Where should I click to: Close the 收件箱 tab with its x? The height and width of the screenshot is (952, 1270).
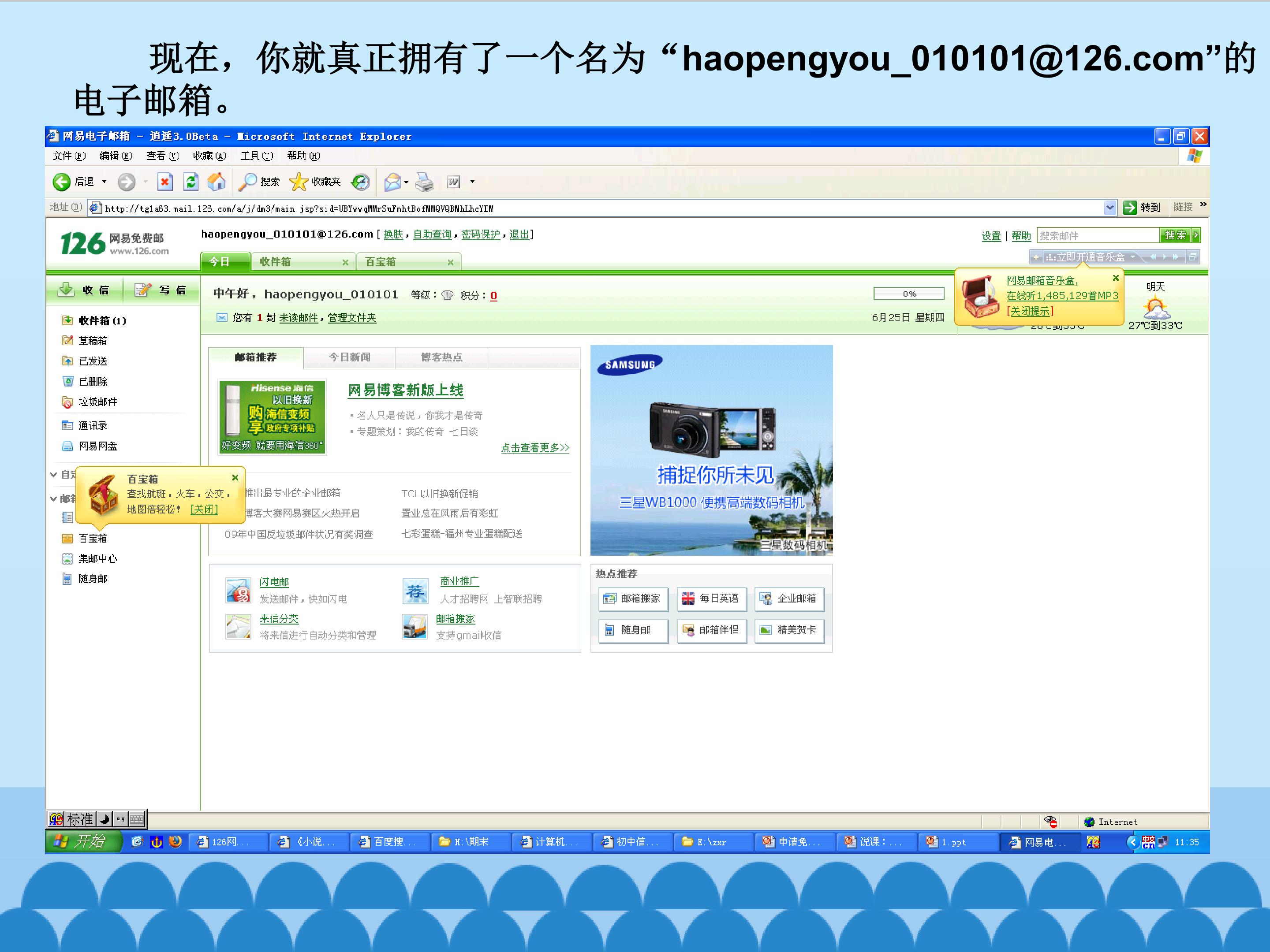coord(345,262)
